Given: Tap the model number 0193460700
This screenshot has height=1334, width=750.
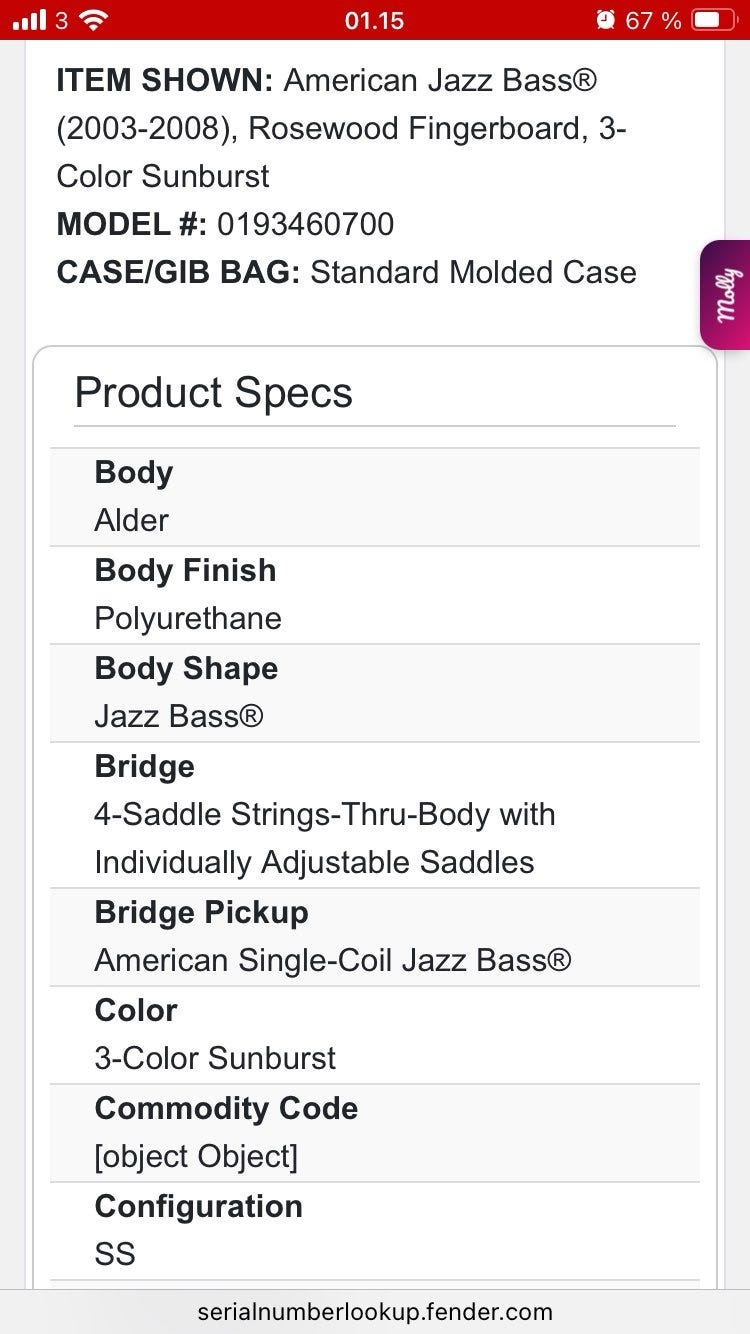Looking at the screenshot, I should coord(305,224).
